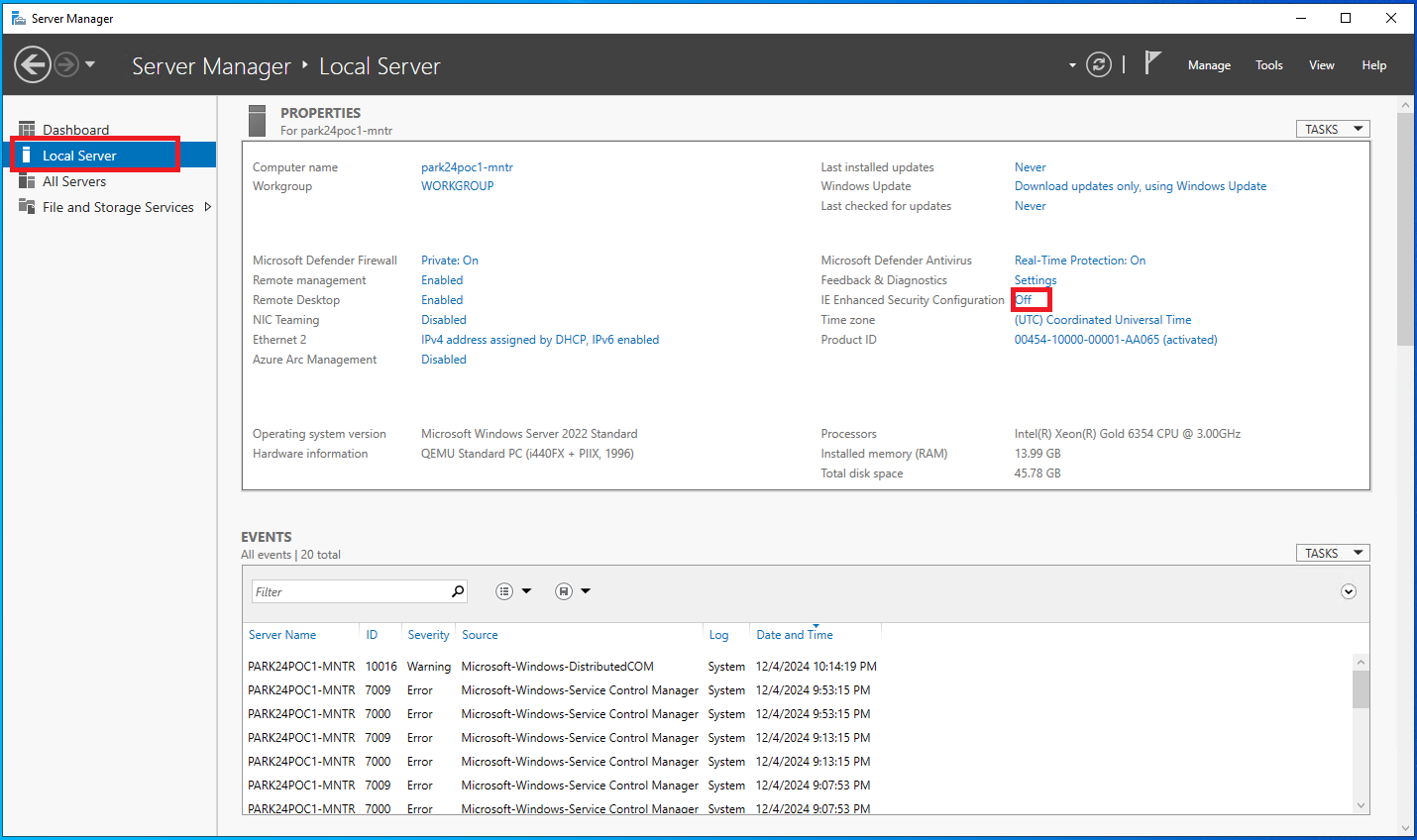Click main pane scroll up arrow
The image size is (1417, 840).
pyautogui.click(x=1405, y=104)
